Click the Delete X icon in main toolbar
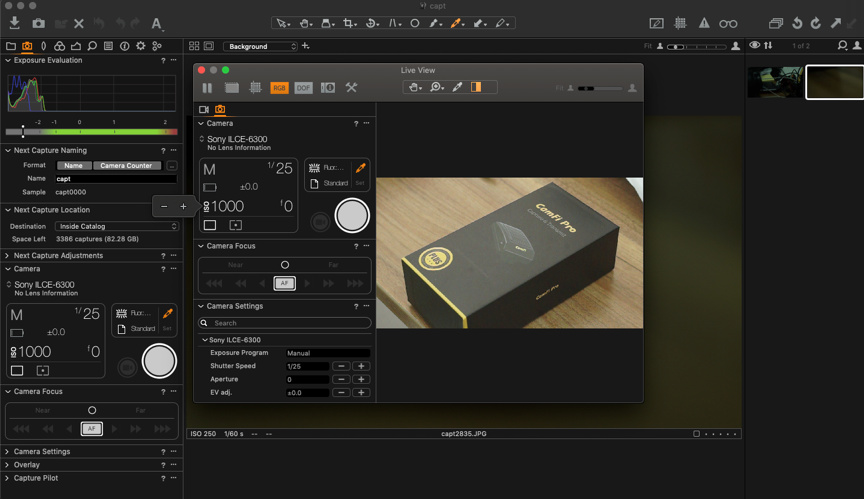Screen dimensions: 864x499 pyautogui.click(x=79, y=24)
